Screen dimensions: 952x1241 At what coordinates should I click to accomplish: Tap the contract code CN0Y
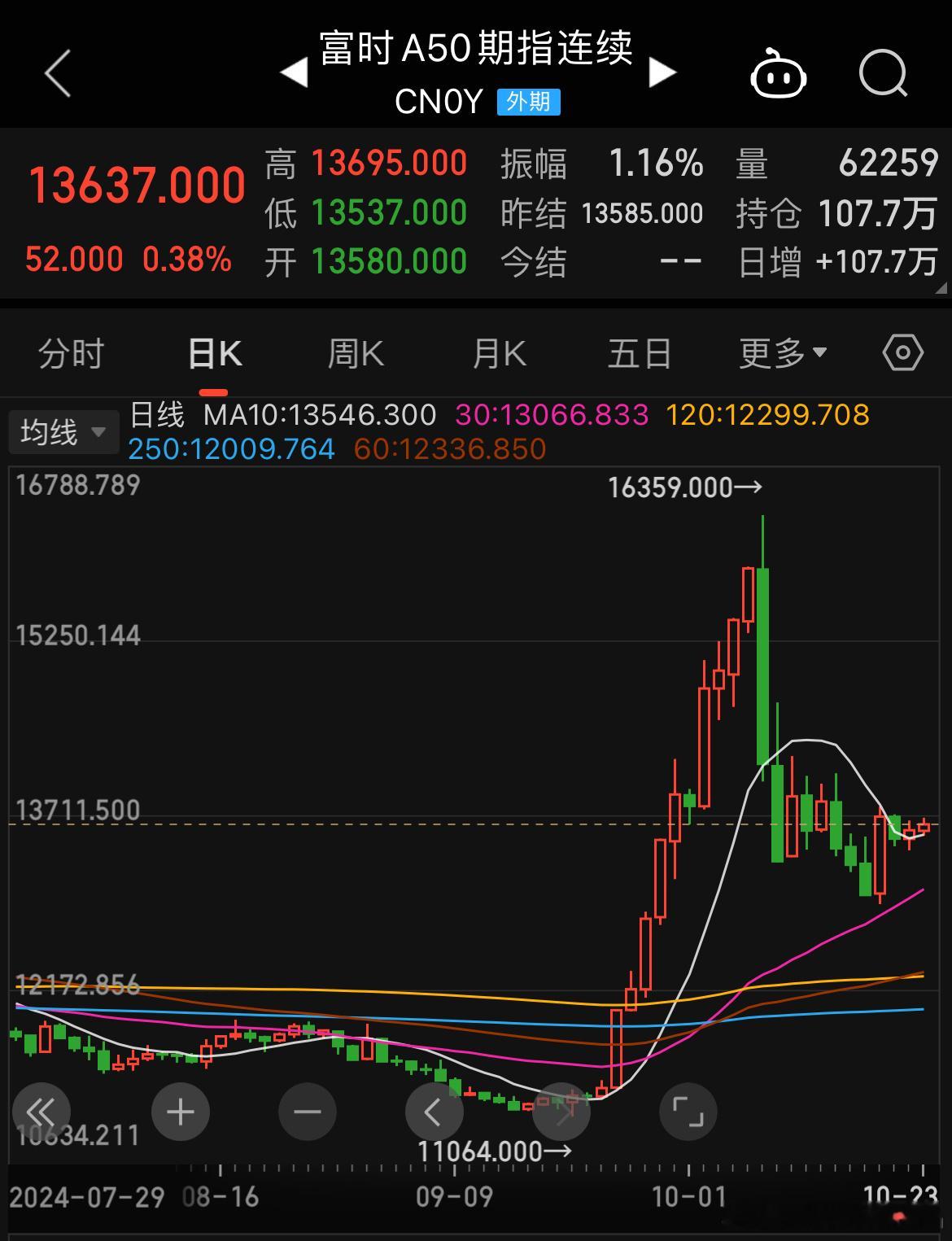click(439, 102)
